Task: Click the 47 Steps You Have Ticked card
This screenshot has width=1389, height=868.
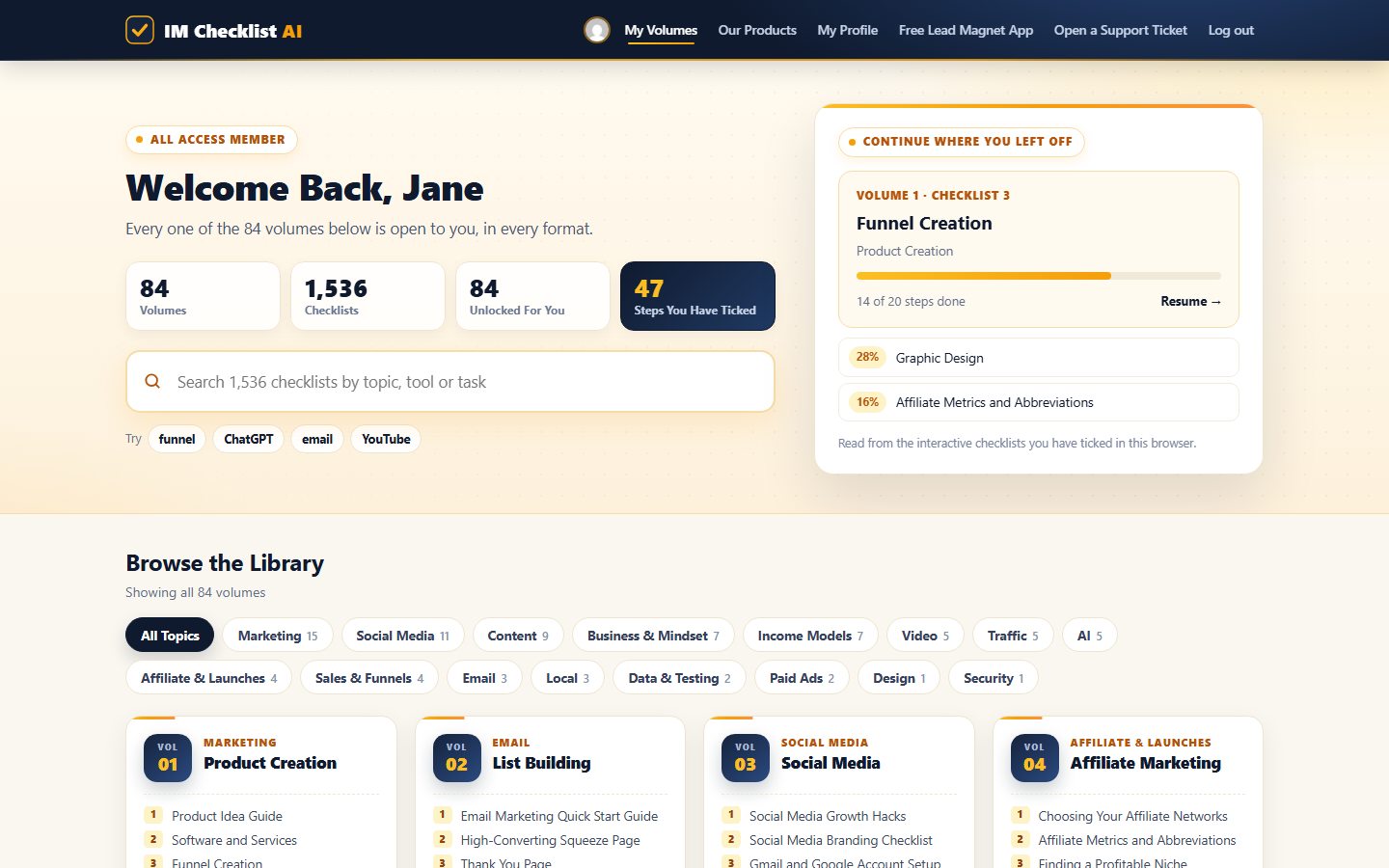Action: tap(697, 296)
